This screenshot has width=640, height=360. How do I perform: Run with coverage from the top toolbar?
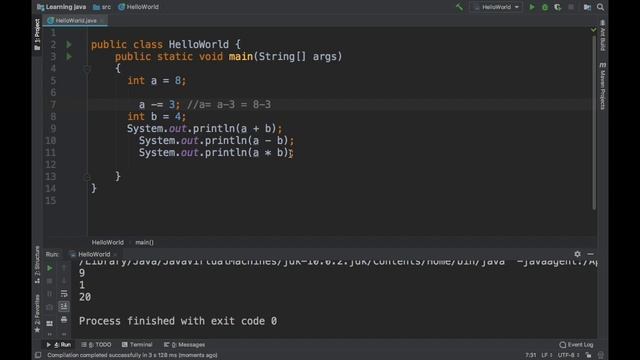pos(558,7)
